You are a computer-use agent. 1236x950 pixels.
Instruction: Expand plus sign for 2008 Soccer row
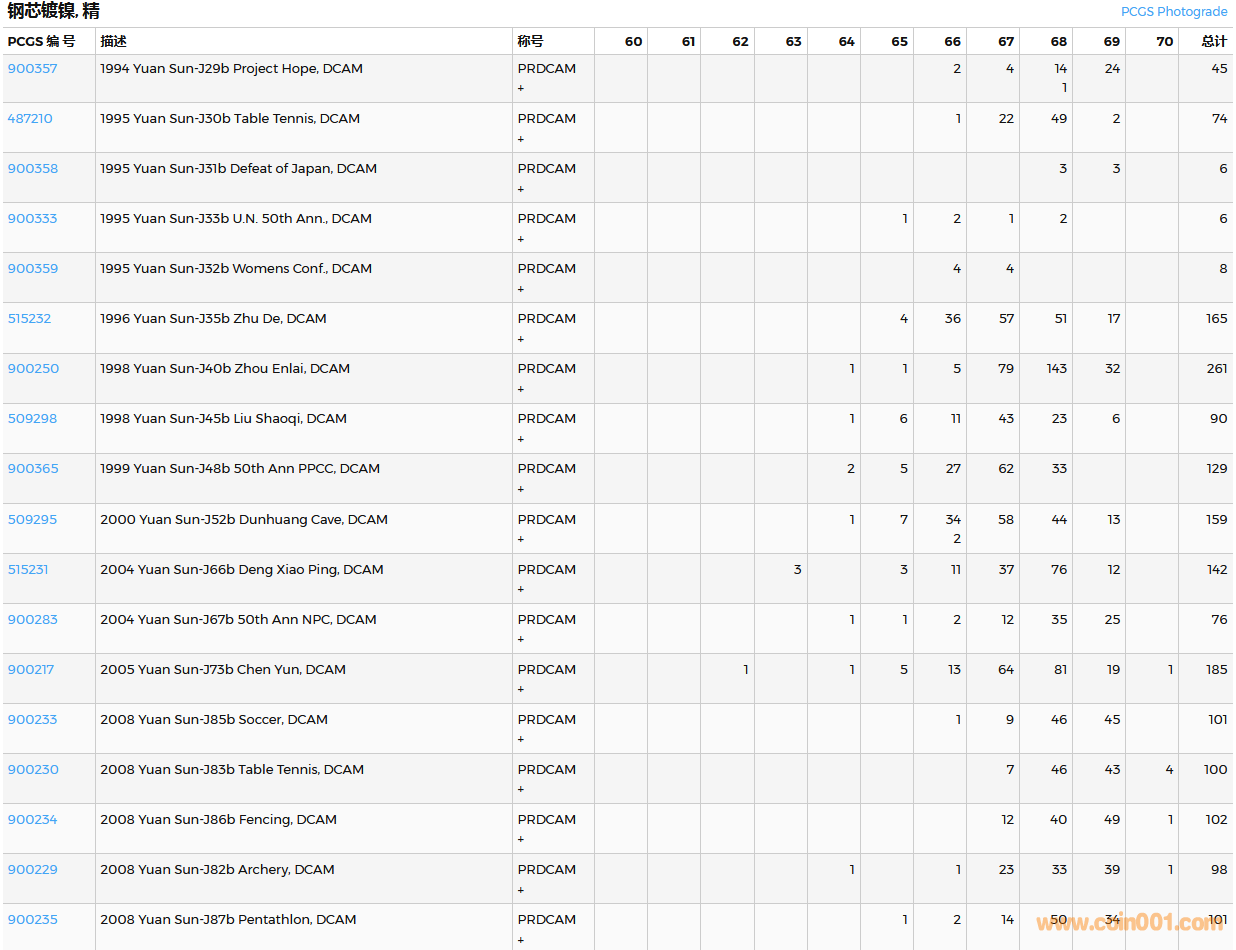(521, 739)
